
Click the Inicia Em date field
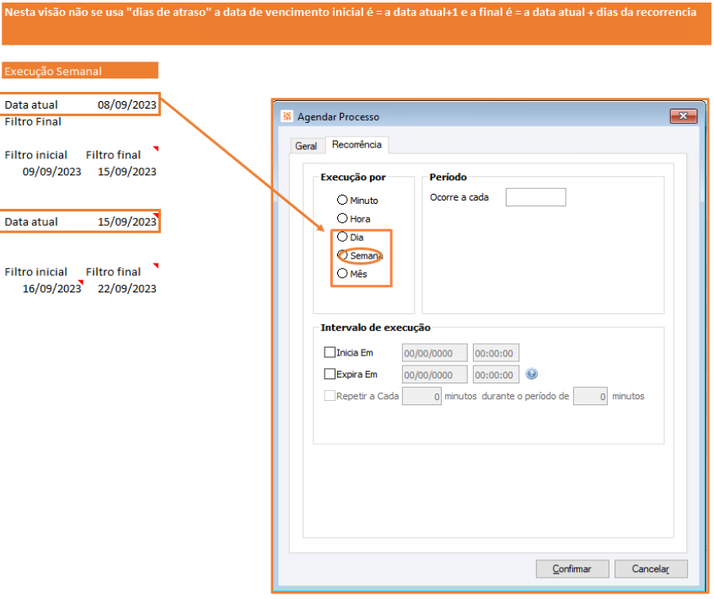pos(434,353)
